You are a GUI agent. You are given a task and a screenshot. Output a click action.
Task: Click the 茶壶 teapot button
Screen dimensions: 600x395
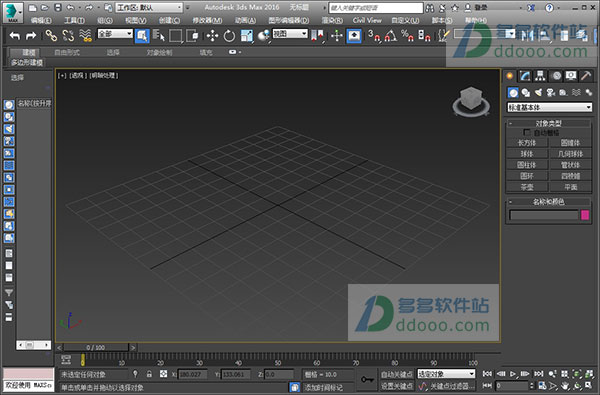pos(527,187)
